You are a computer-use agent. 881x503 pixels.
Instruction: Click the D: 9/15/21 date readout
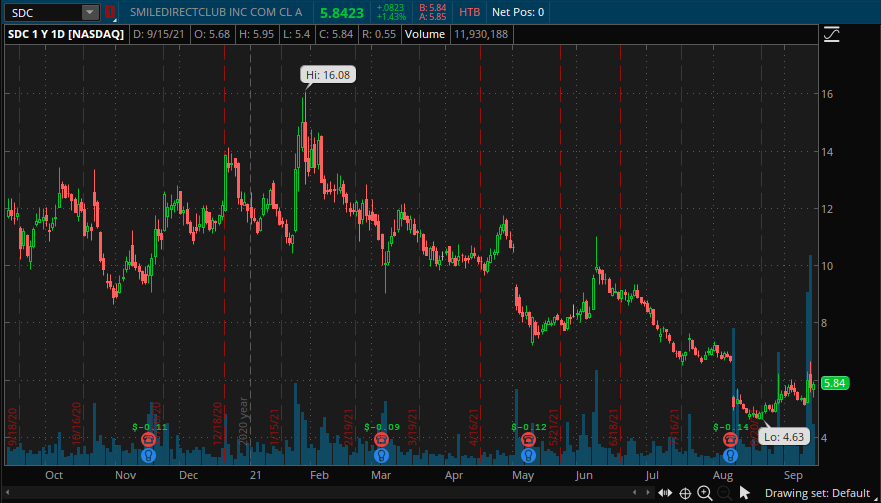pyautogui.click(x=160, y=34)
